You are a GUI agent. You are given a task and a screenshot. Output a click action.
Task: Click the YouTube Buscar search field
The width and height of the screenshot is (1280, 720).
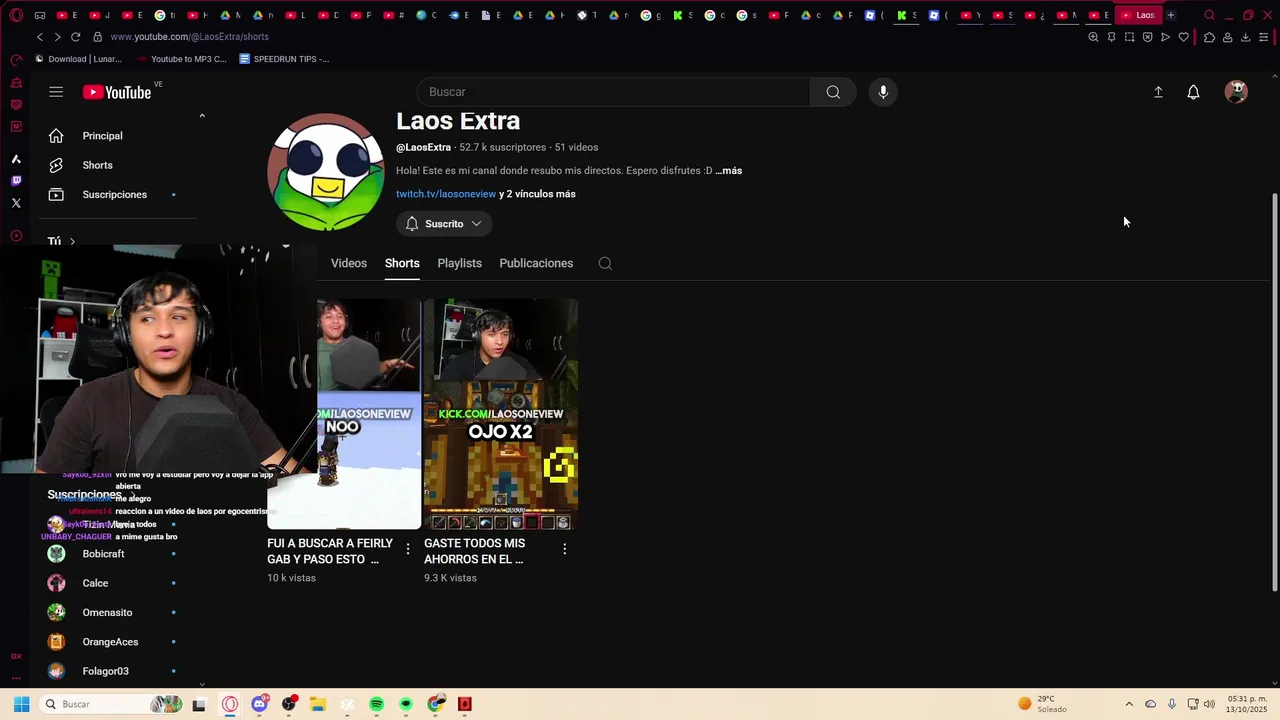coord(614,92)
